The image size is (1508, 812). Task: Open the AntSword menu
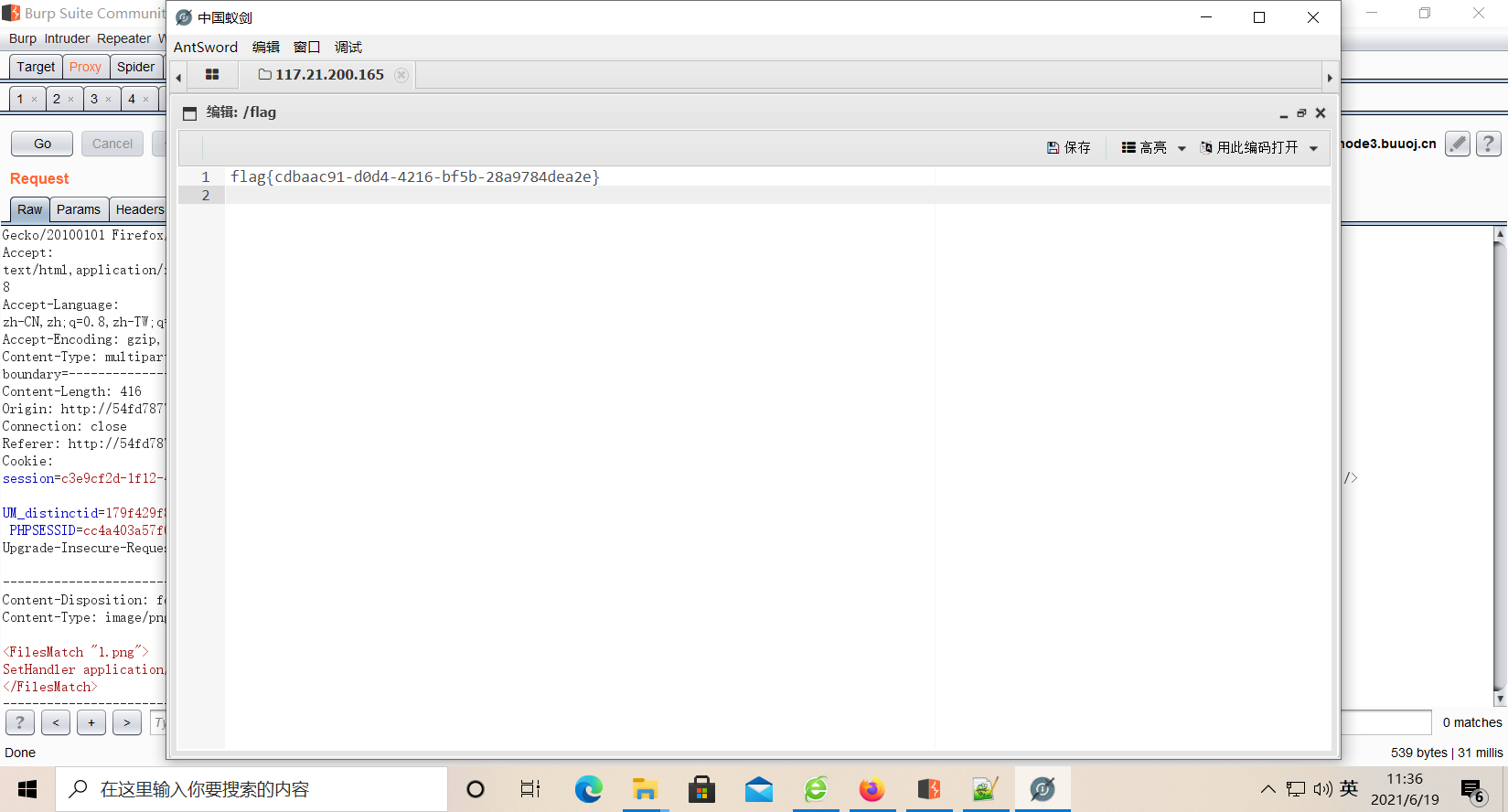coord(206,48)
